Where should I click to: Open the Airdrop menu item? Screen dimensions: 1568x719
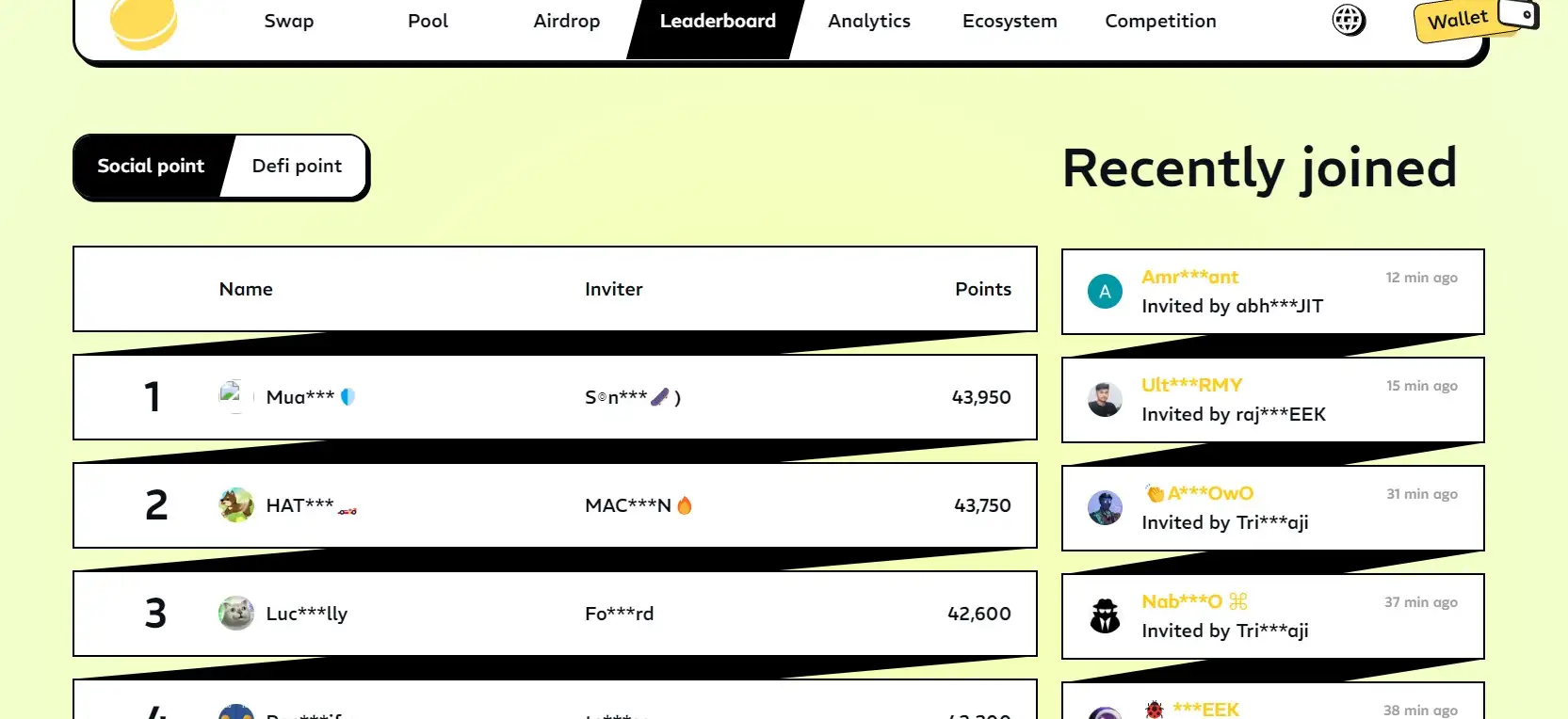567,22
